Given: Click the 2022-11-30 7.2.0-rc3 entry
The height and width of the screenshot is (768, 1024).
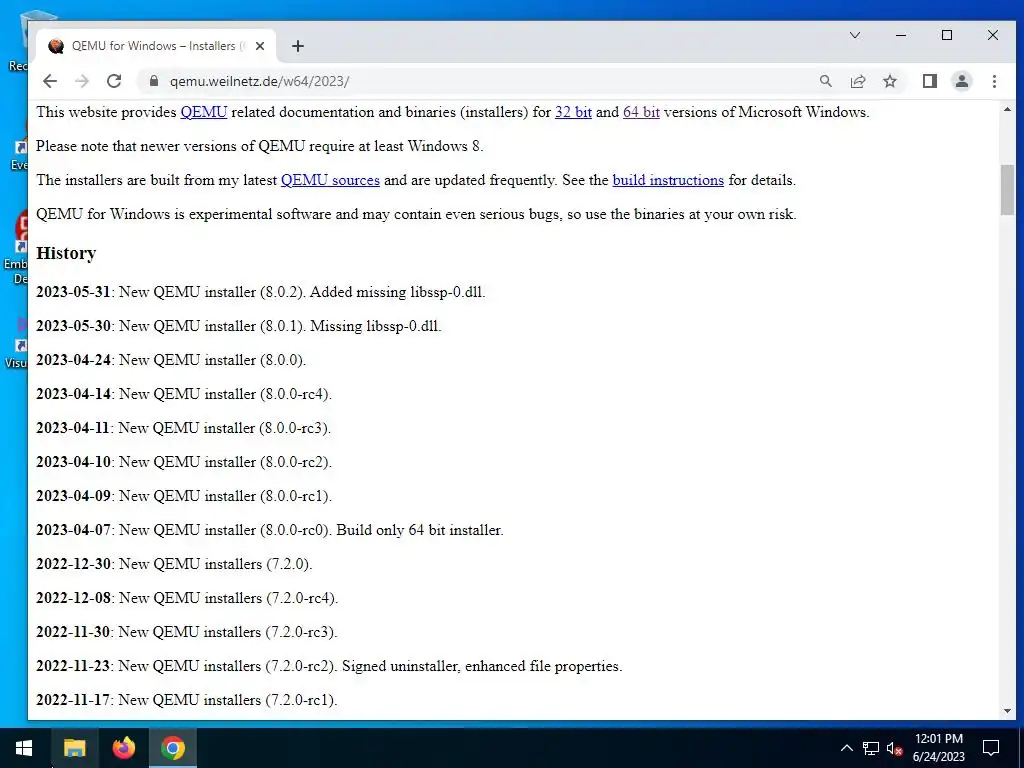Looking at the screenshot, I should click(187, 632).
